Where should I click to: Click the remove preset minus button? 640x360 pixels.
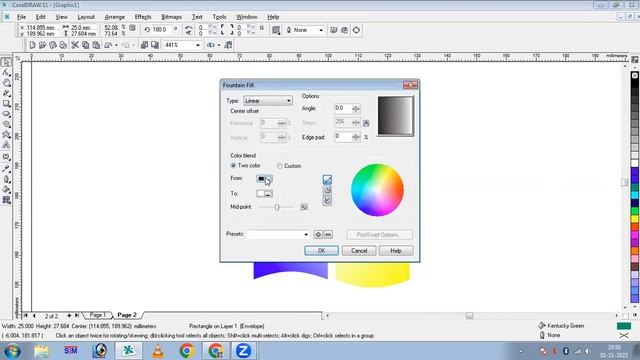[x=328, y=234]
